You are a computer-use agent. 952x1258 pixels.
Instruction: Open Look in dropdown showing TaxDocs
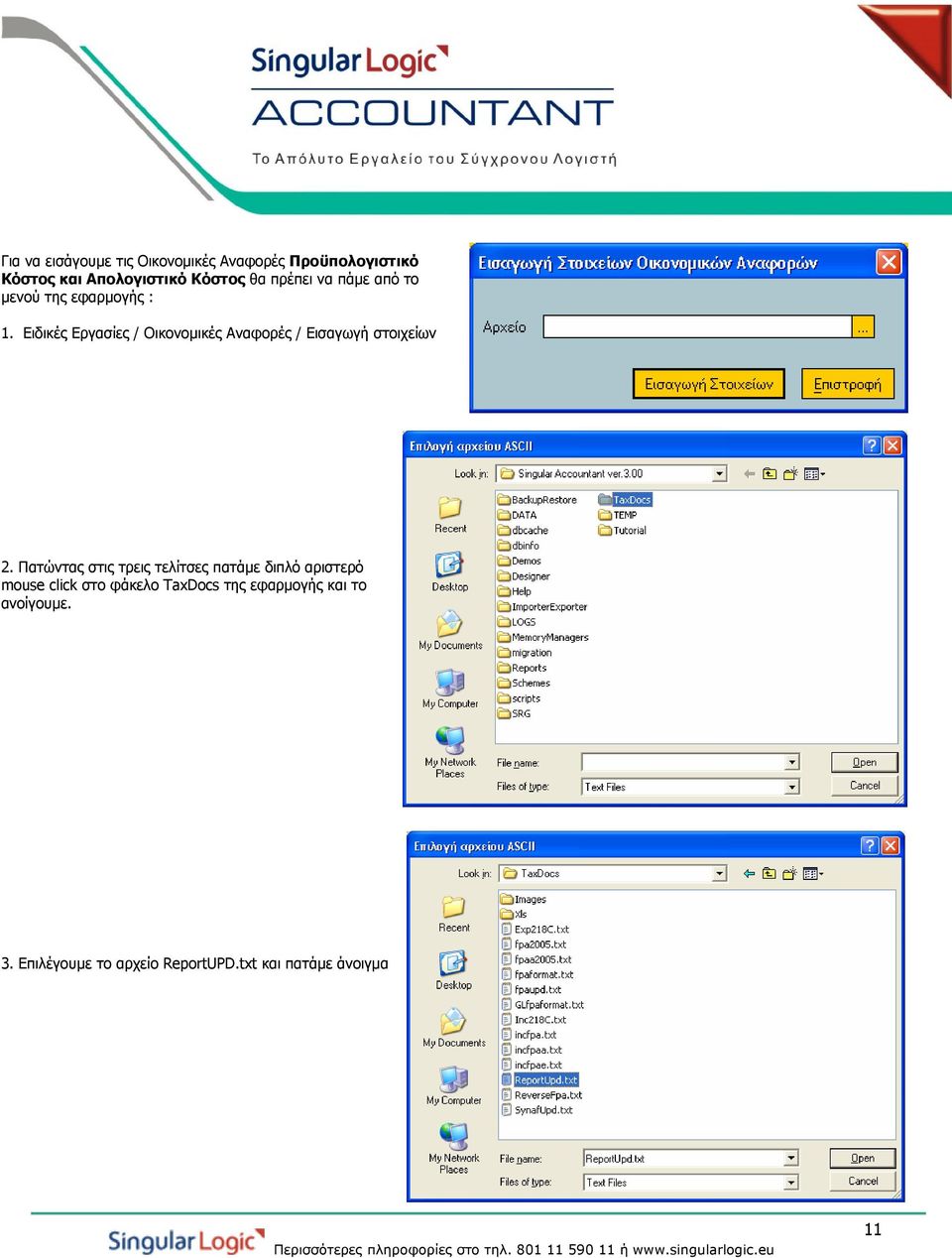(720, 874)
